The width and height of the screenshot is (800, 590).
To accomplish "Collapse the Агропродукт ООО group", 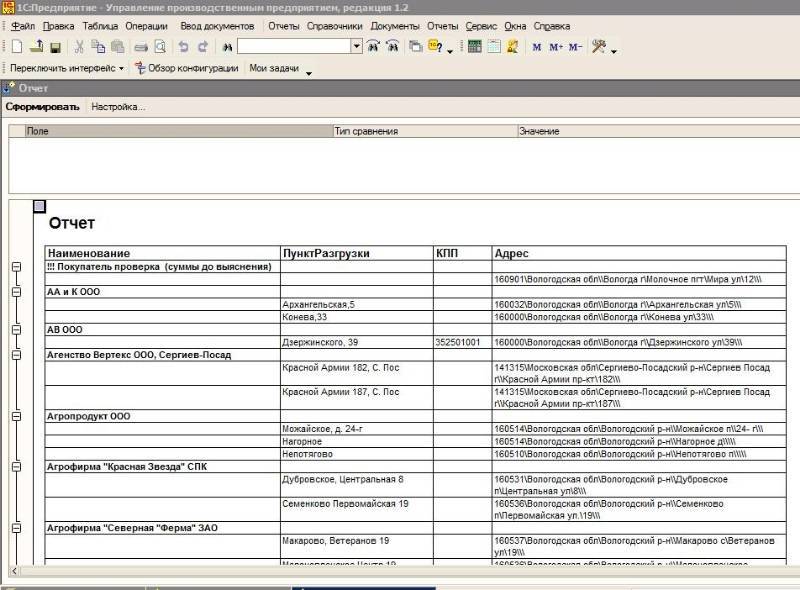I will (16, 415).
